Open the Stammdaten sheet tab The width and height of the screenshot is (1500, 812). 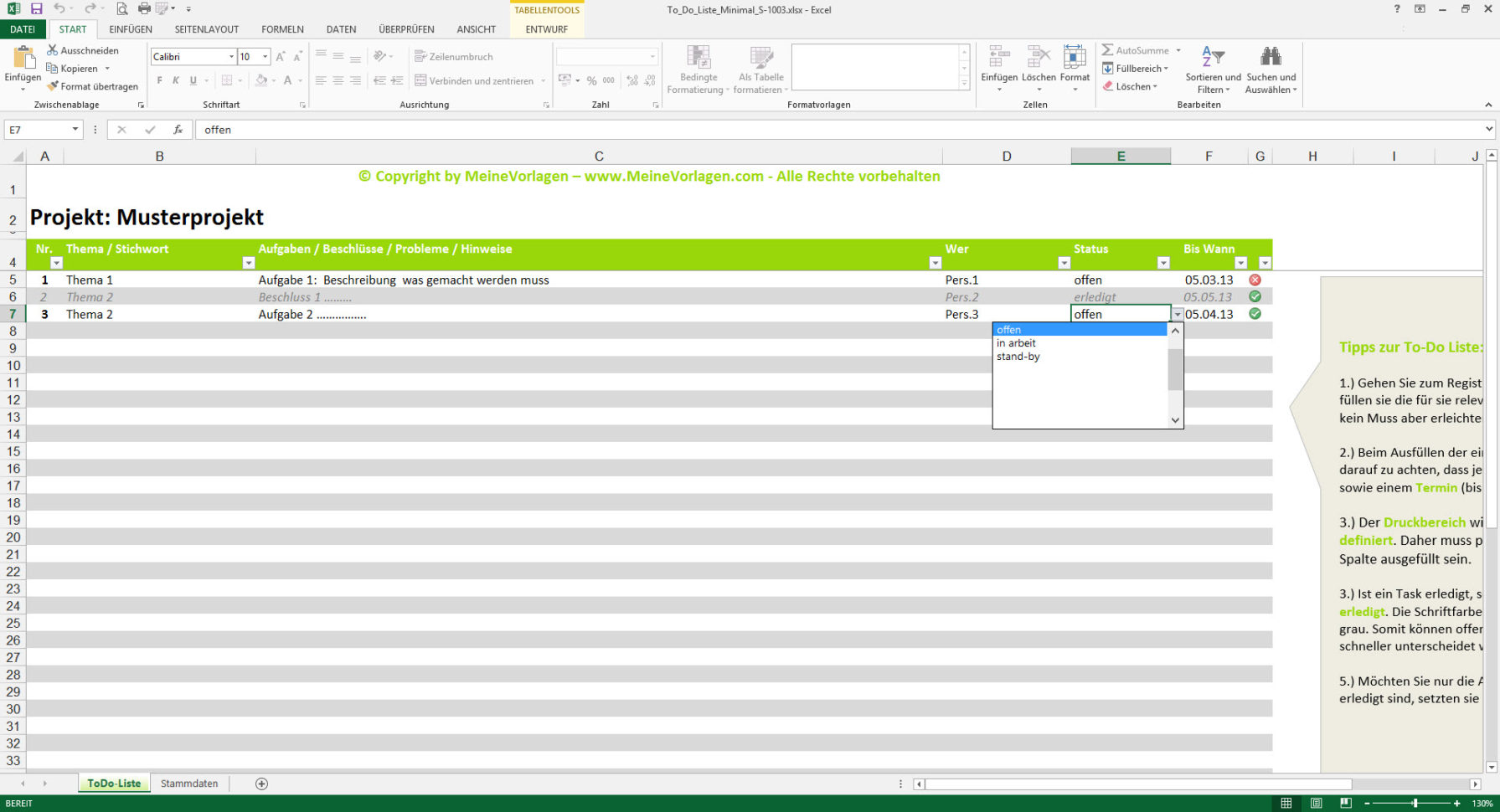[x=189, y=783]
